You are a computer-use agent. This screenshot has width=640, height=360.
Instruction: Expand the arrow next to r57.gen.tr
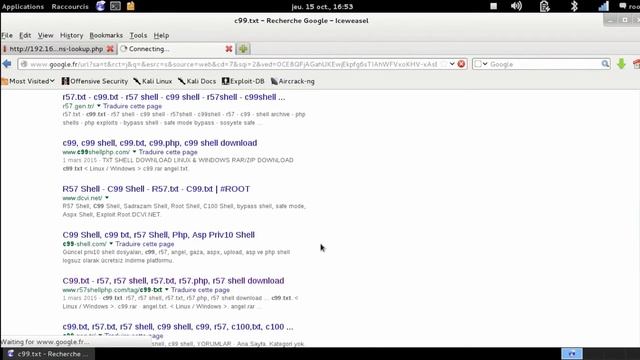(x=98, y=106)
